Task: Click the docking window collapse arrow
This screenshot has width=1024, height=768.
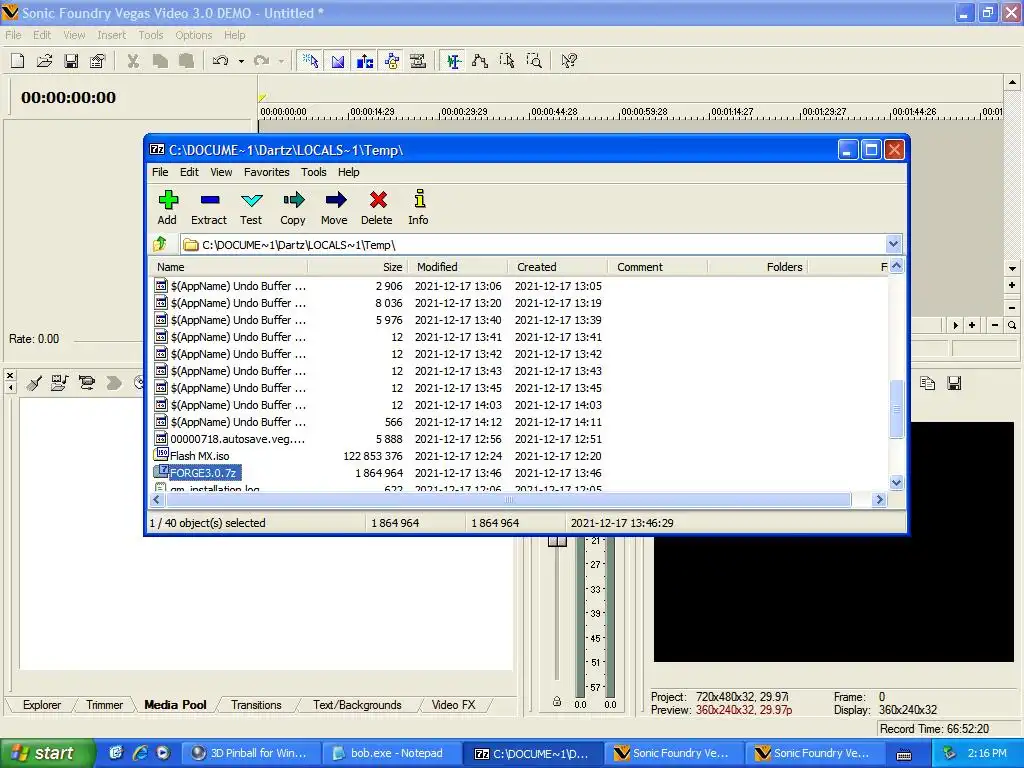Action: pos(10,388)
